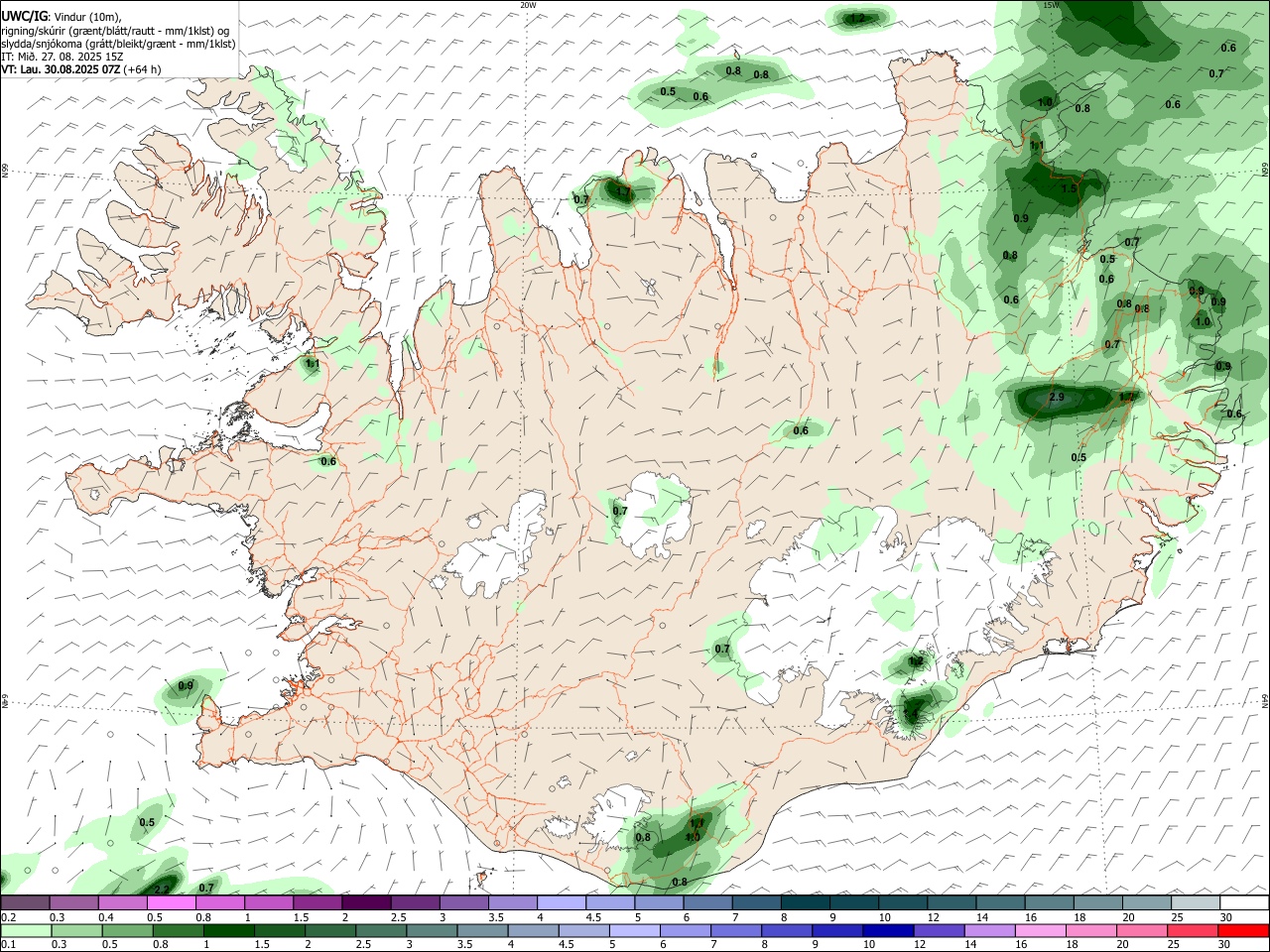This screenshot has width=1270, height=952.
Task: Click the mauve 0.2 swatch in upper legend row
Action: click(x=25, y=902)
